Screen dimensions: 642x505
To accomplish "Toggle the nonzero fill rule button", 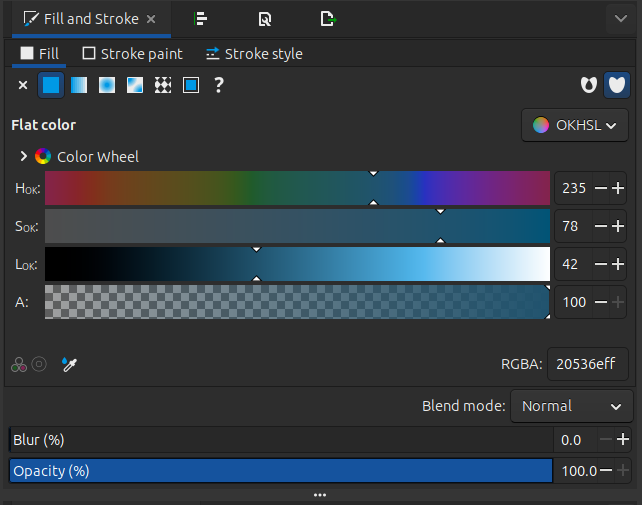I will (618, 86).
